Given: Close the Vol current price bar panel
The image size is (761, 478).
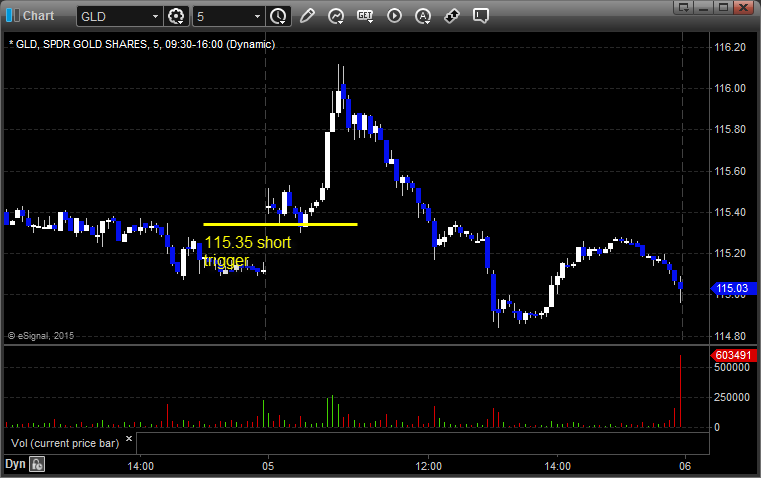Looking at the screenshot, I should point(129,439).
